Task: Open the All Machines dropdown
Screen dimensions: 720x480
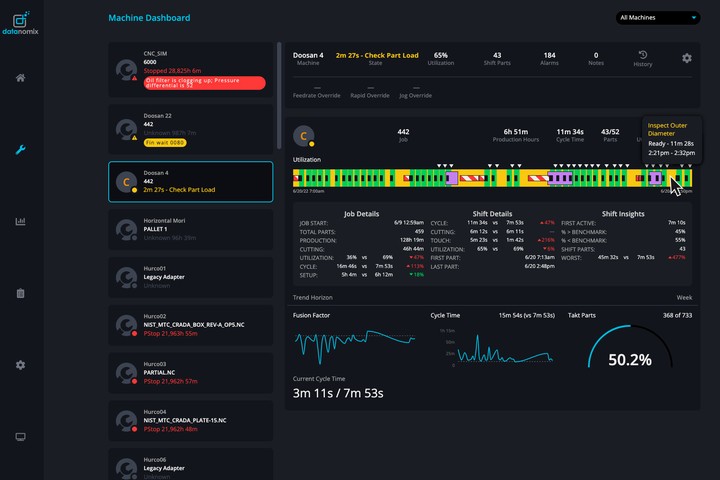Action: coord(658,17)
